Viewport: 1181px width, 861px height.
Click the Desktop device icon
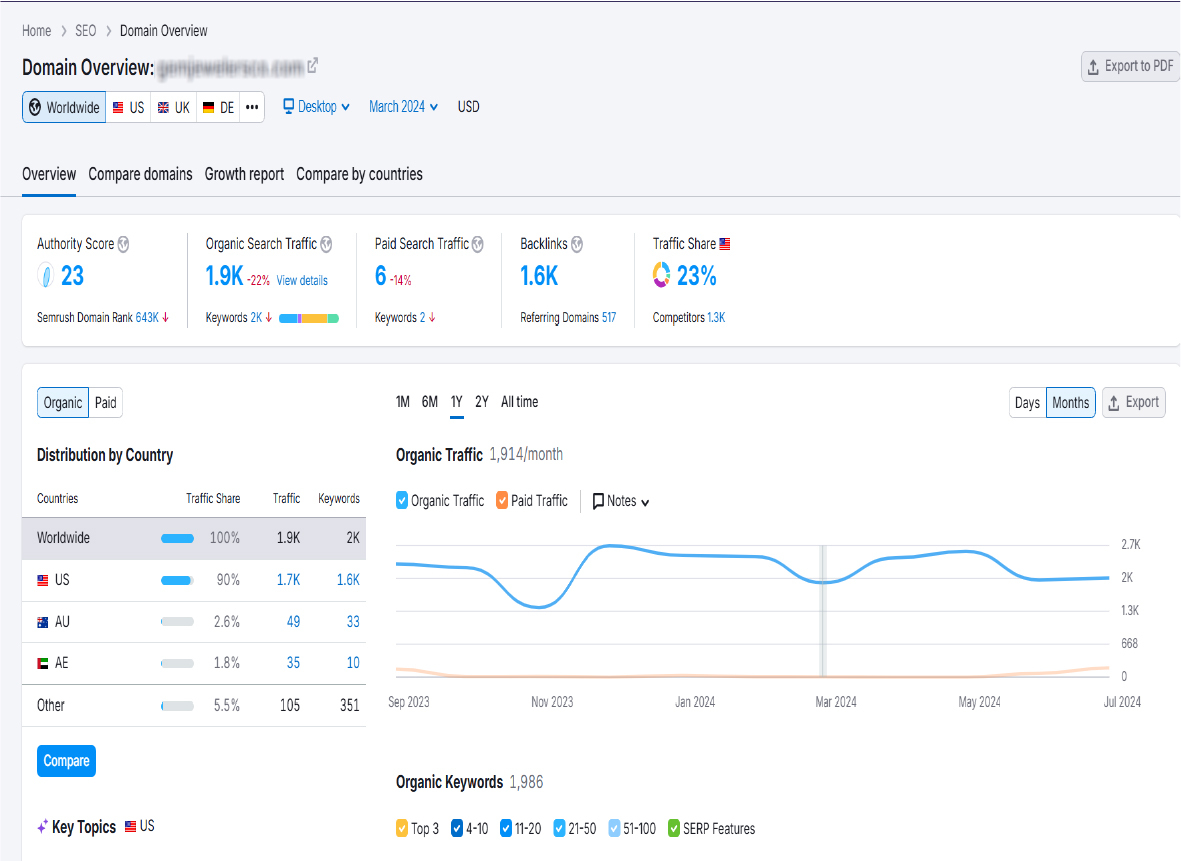[288, 106]
